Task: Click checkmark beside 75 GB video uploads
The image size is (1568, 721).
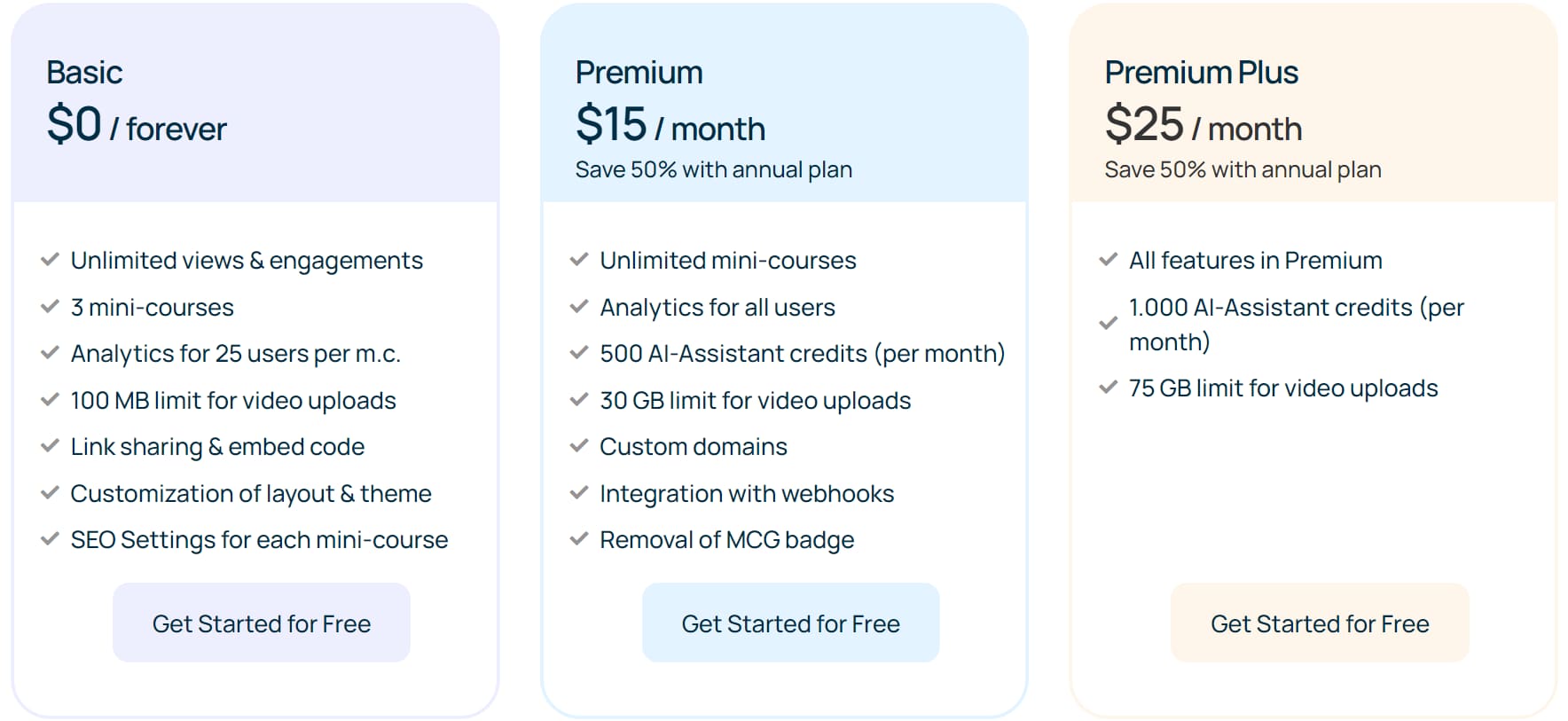Action: [1108, 388]
